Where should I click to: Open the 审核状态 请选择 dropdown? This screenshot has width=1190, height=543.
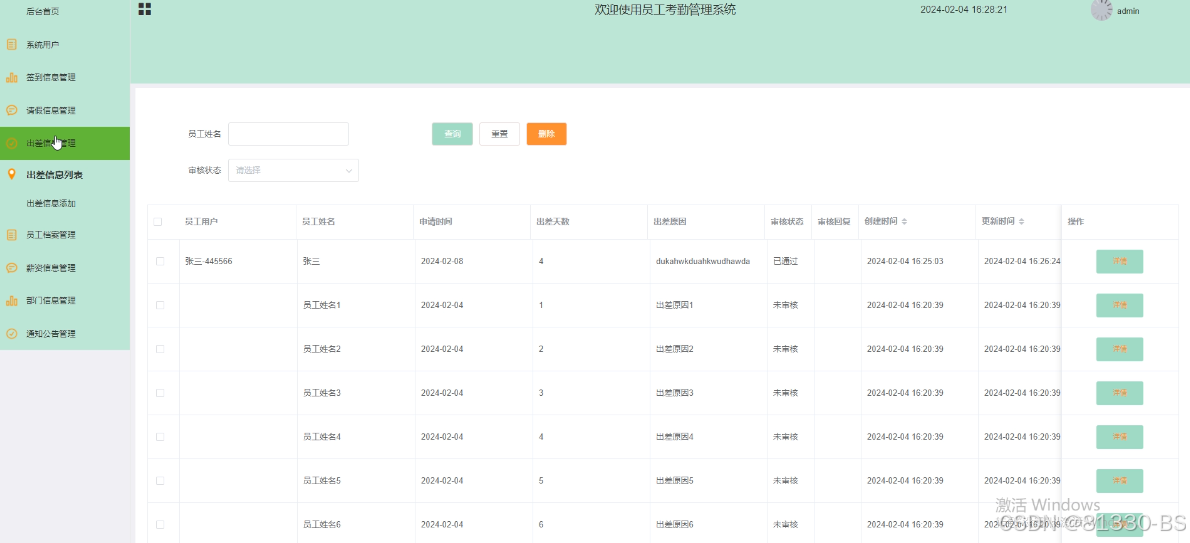pyautogui.click(x=293, y=171)
